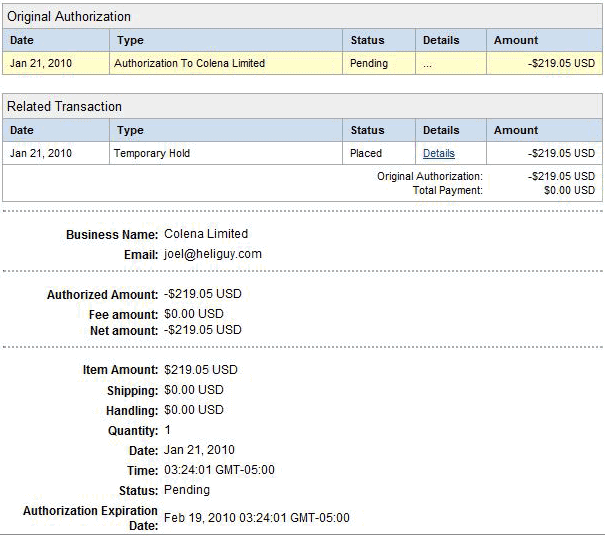Click the Jan 21, 2010 date in Temporary Hold row
Screen dimensions: 605x536
41,154
